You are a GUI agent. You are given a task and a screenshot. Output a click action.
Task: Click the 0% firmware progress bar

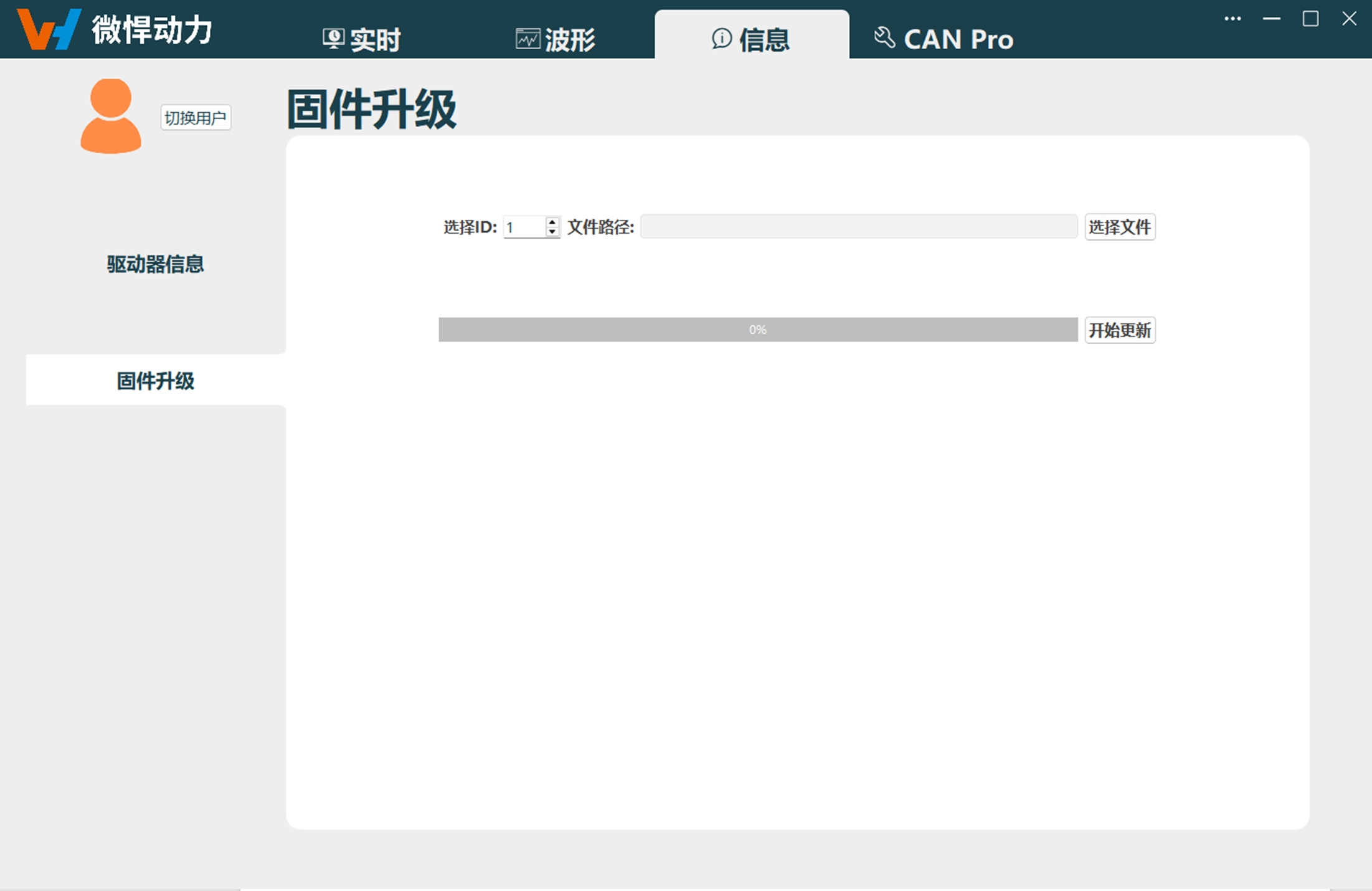pyautogui.click(x=757, y=330)
